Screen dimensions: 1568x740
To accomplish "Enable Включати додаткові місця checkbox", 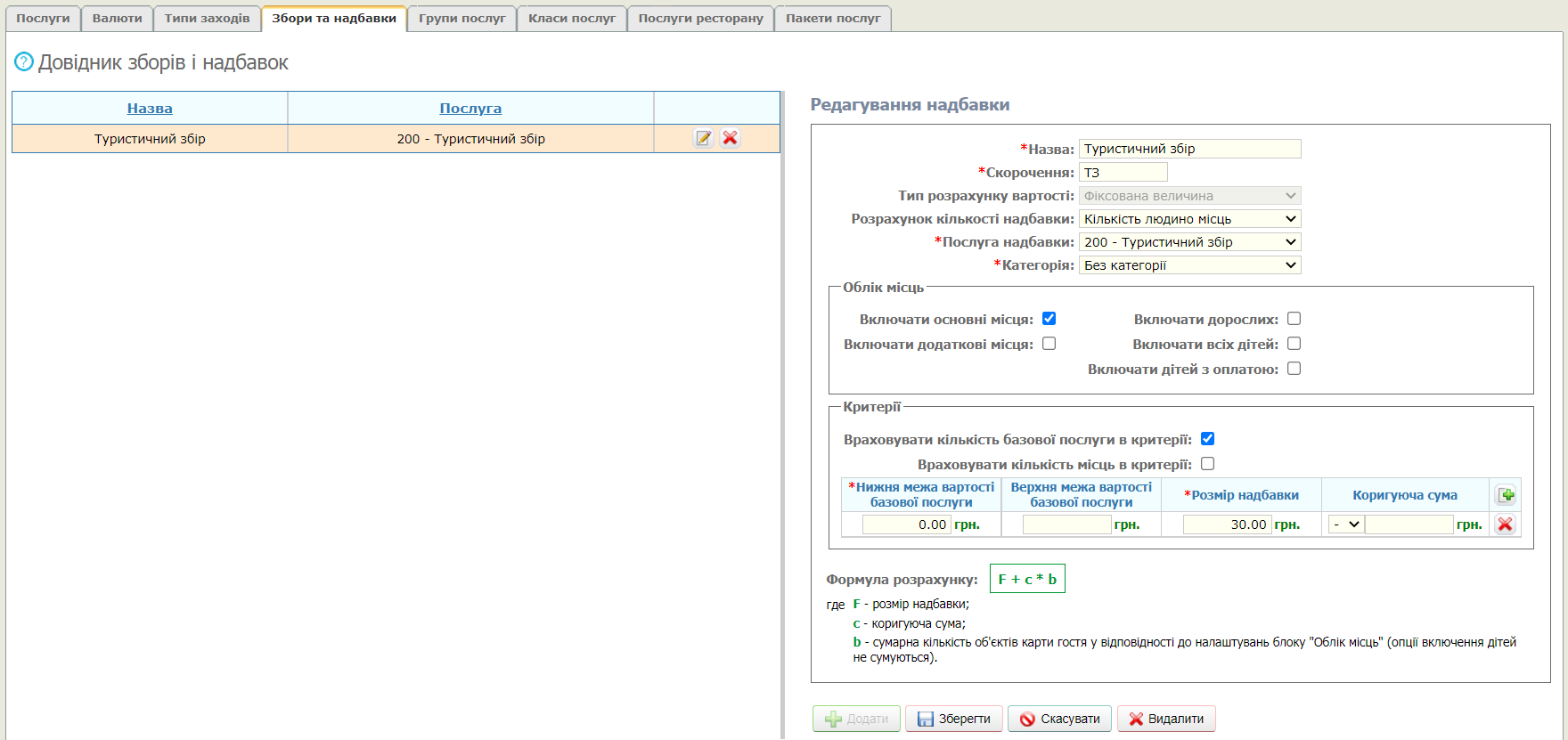I will 1049,344.
